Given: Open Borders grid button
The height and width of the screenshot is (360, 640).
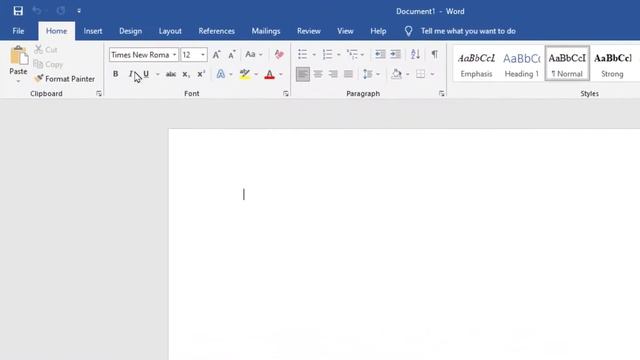Looking at the screenshot, I should [420, 74].
